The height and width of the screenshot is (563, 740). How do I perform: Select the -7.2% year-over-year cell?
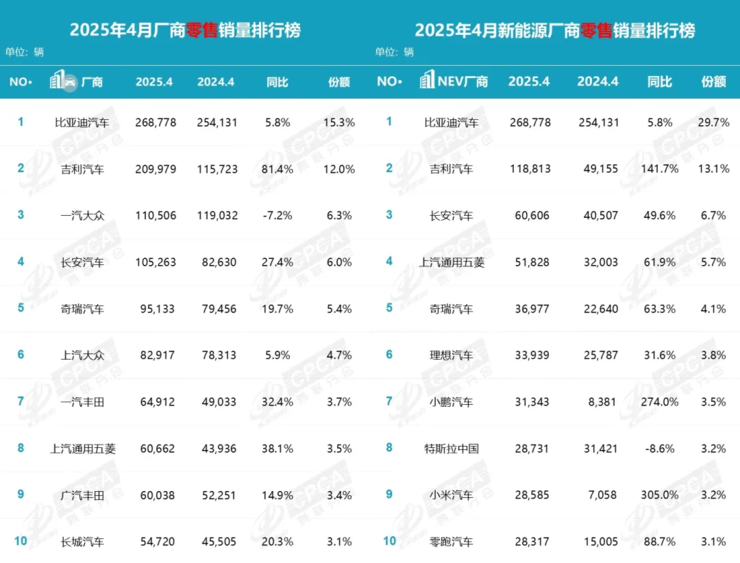click(x=278, y=216)
